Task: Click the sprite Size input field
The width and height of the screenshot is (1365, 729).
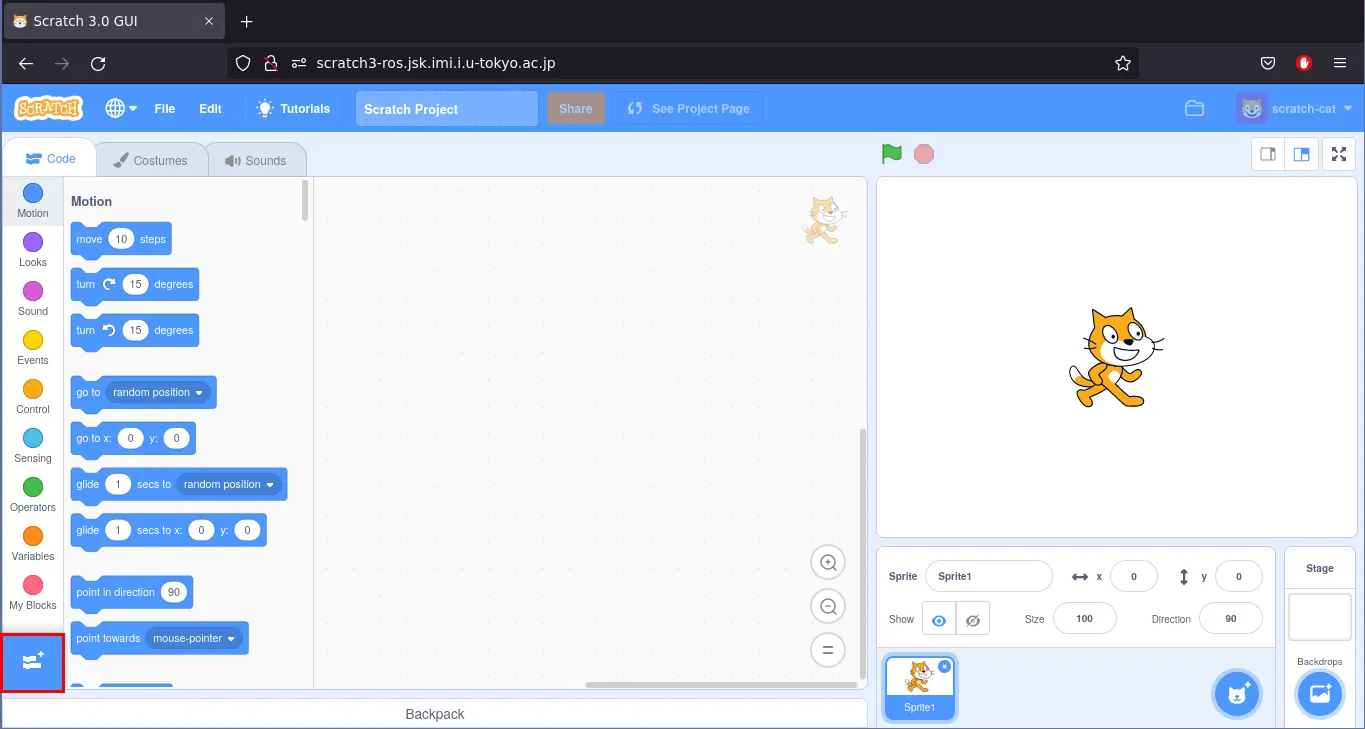Action: (1084, 619)
